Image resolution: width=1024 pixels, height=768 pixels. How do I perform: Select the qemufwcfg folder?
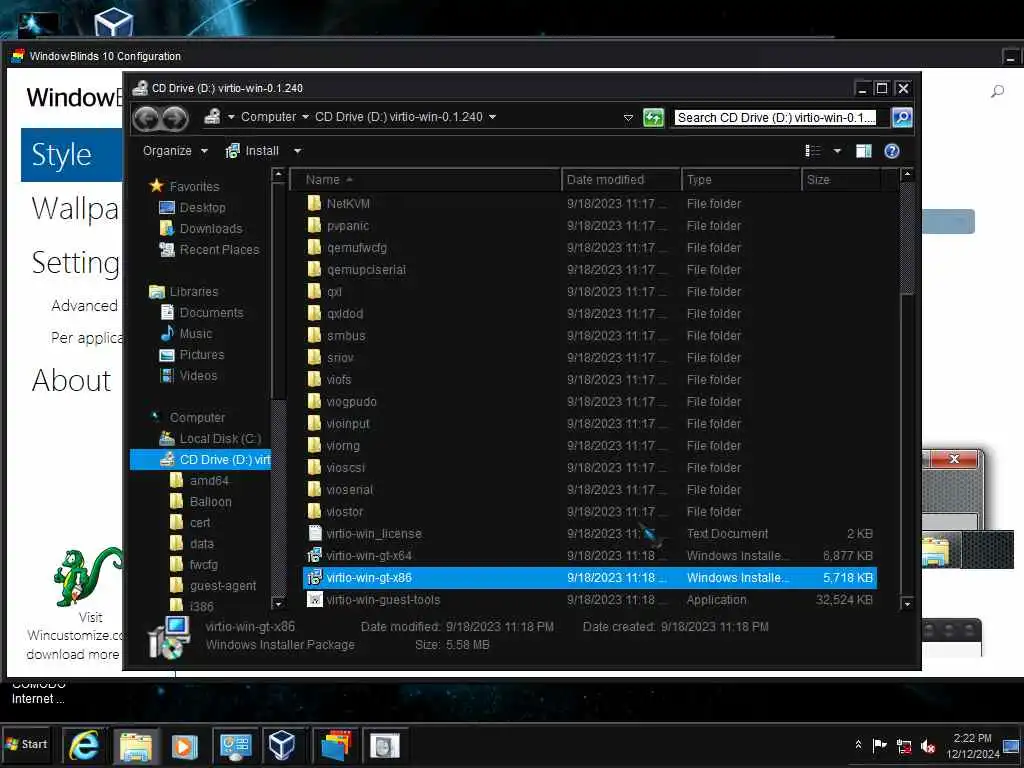pyautogui.click(x=357, y=248)
